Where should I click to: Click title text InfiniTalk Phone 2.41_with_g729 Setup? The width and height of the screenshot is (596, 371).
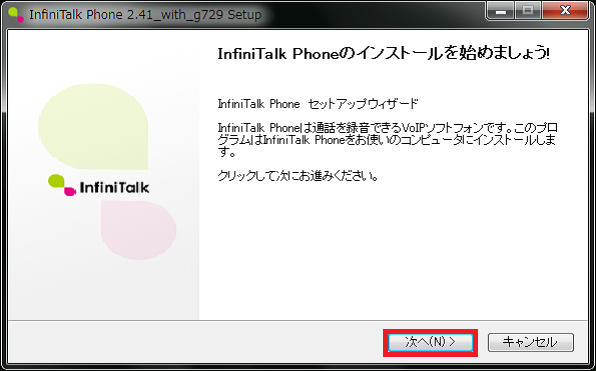tap(145, 15)
